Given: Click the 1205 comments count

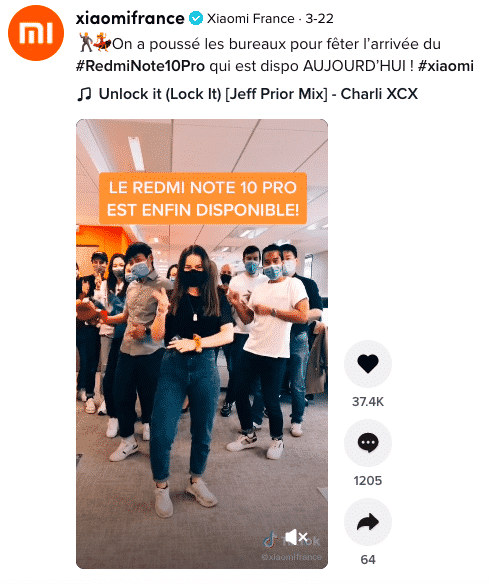Looking at the screenshot, I should click(368, 480).
